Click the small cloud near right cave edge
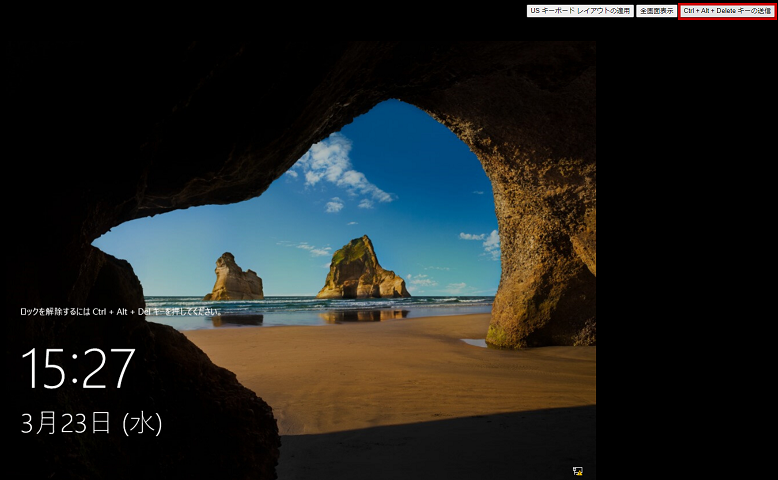The height and width of the screenshot is (480, 778). [x=484, y=240]
